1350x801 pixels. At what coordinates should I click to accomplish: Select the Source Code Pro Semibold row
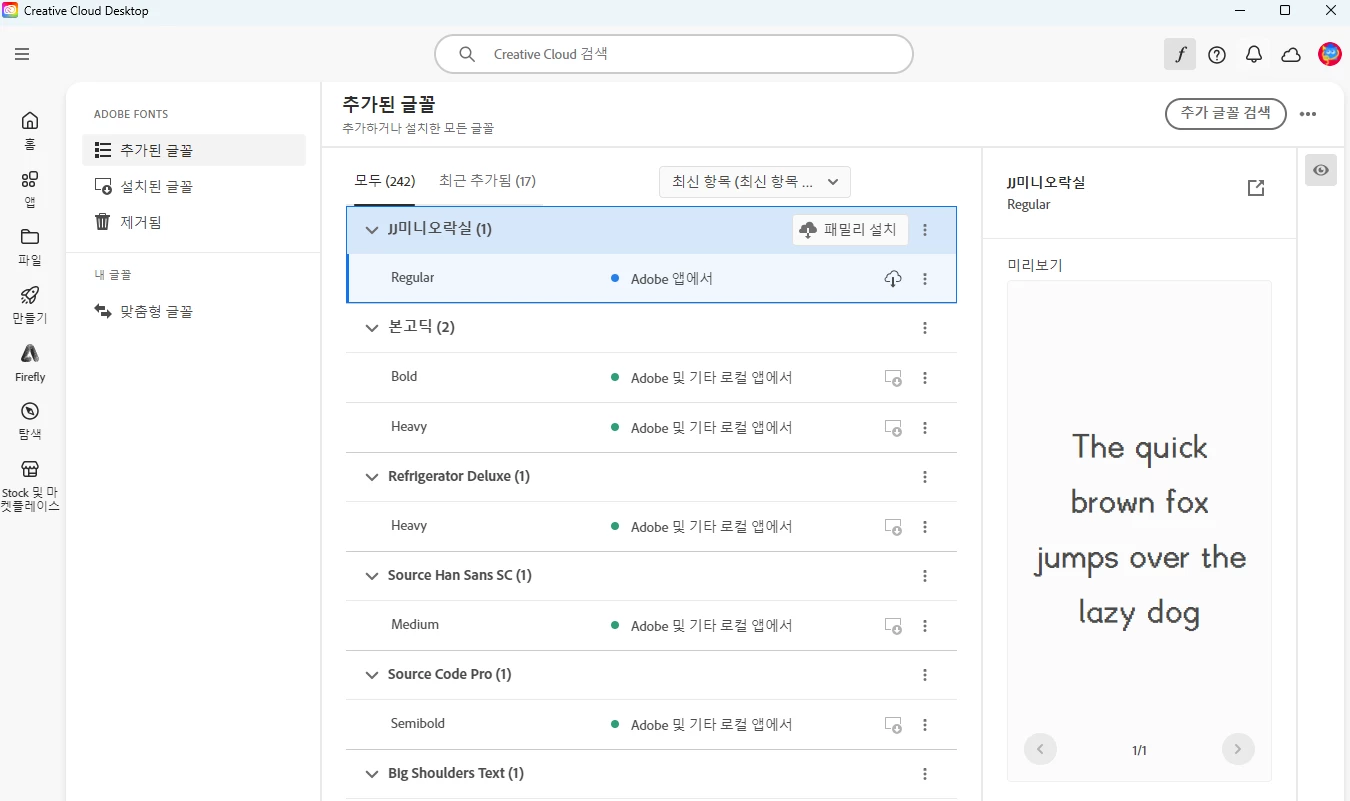point(651,725)
